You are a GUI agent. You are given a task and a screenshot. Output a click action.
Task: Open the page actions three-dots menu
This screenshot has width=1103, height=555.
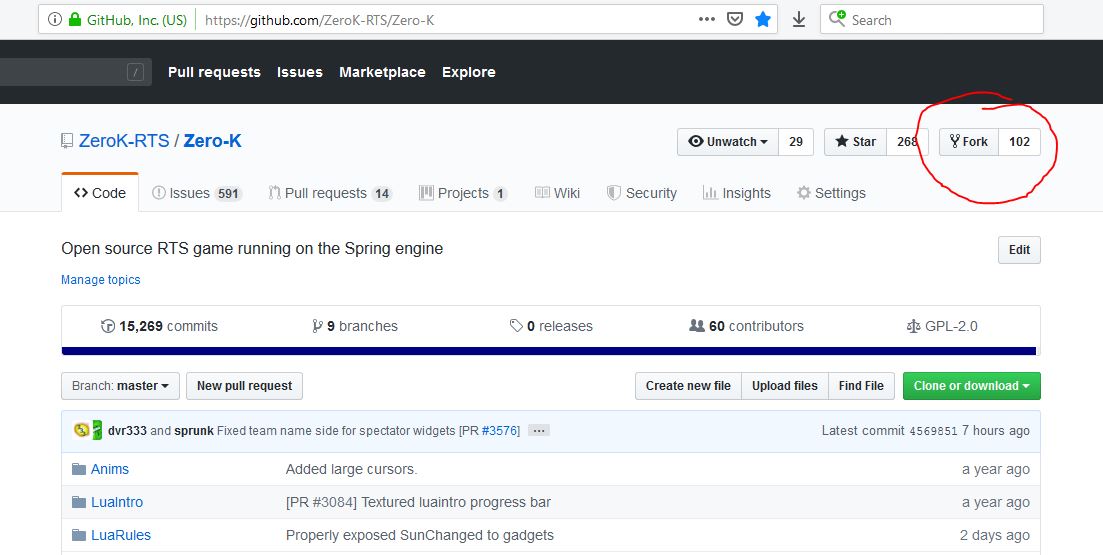(707, 20)
